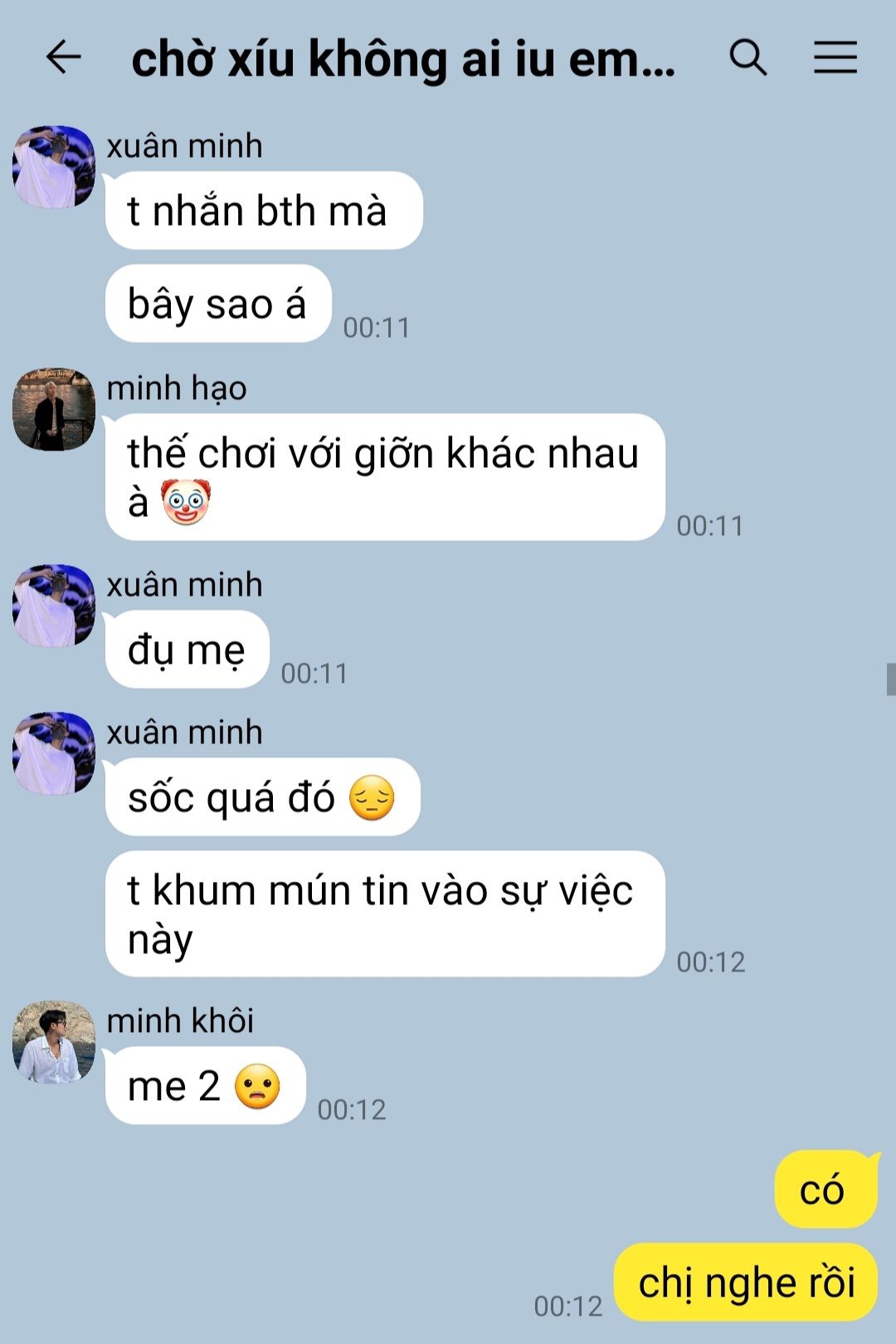Click the scrollbar handle on right edge

tap(891, 679)
